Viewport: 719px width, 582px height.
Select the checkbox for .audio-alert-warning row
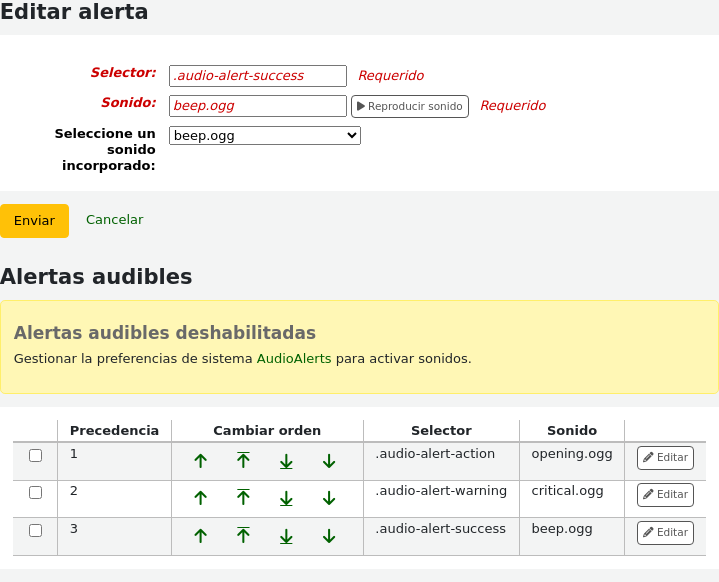[x=36, y=493]
